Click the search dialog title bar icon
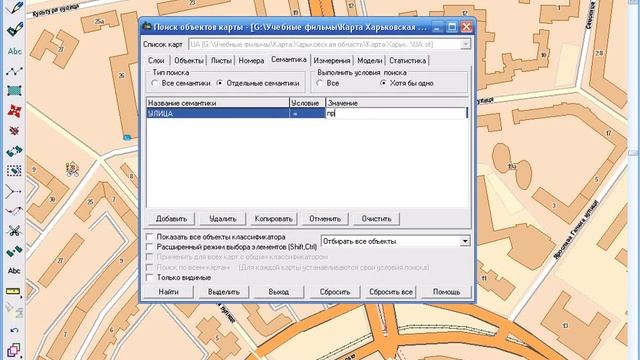Screen dimensions: 640x360 coord(147,27)
